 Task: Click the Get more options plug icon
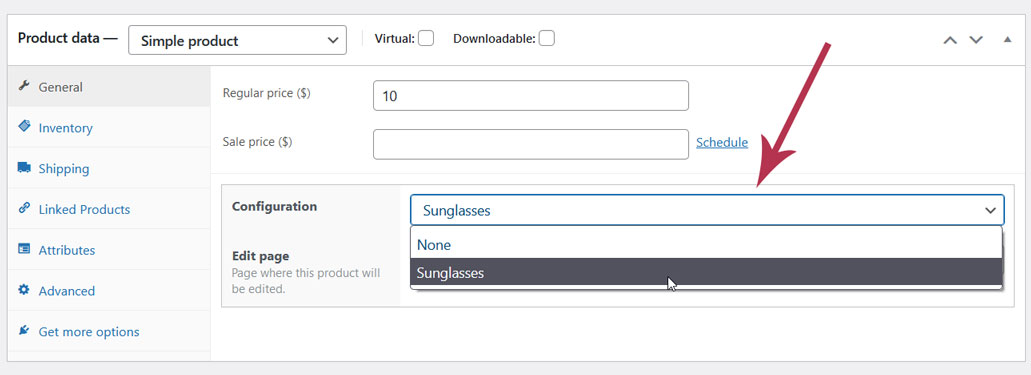pyautogui.click(x=24, y=330)
